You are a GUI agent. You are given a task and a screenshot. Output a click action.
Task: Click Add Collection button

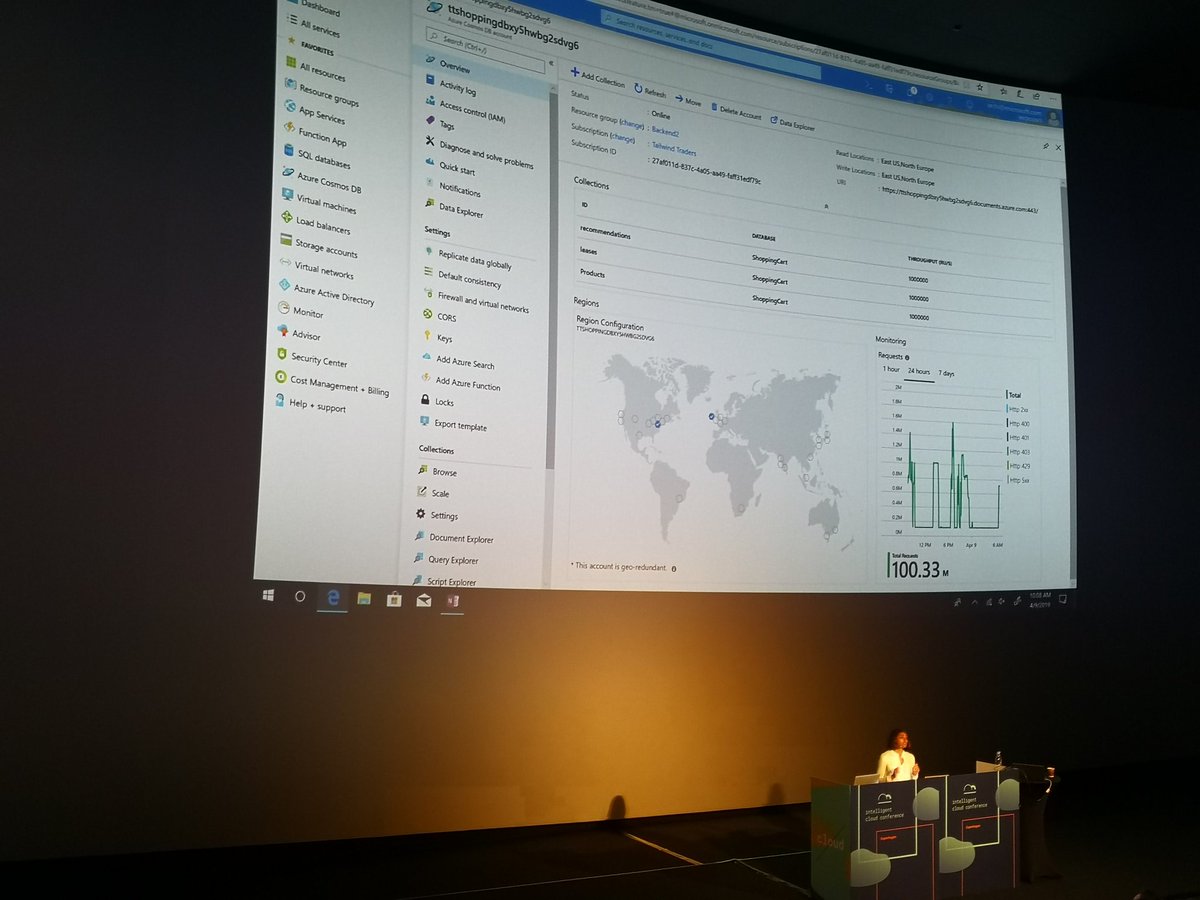point(597,80)
